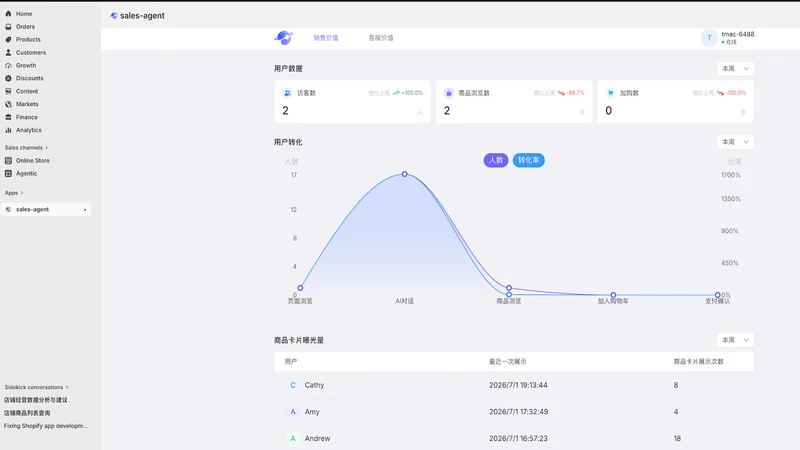Open the Agentic link

[27, 173]
